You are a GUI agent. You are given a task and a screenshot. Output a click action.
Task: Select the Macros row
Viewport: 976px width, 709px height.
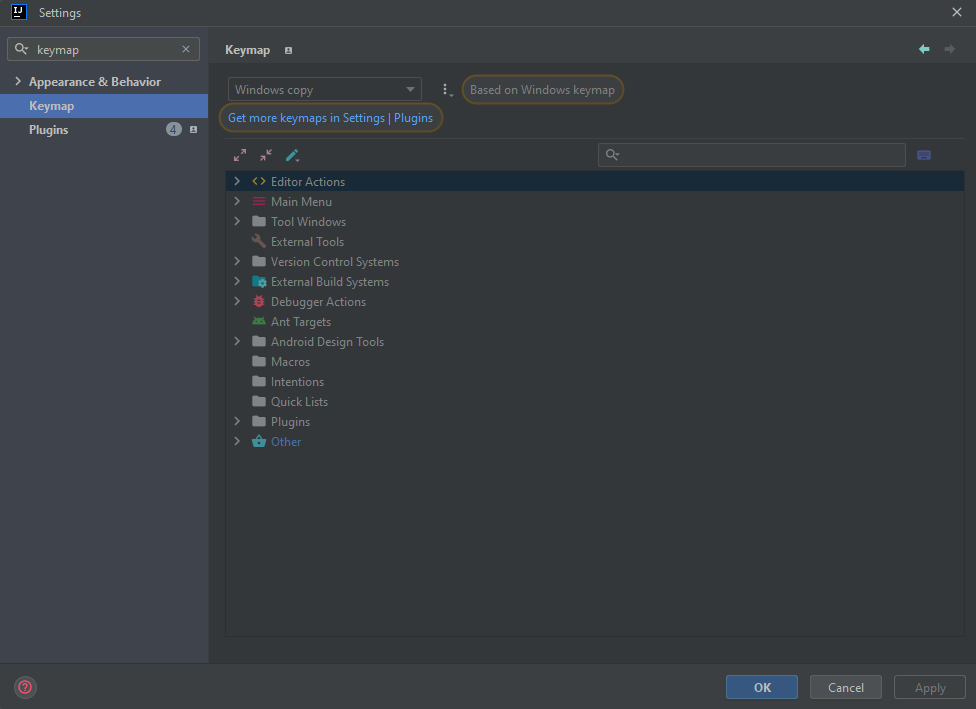pyautogui.click(x=594, y=362)
